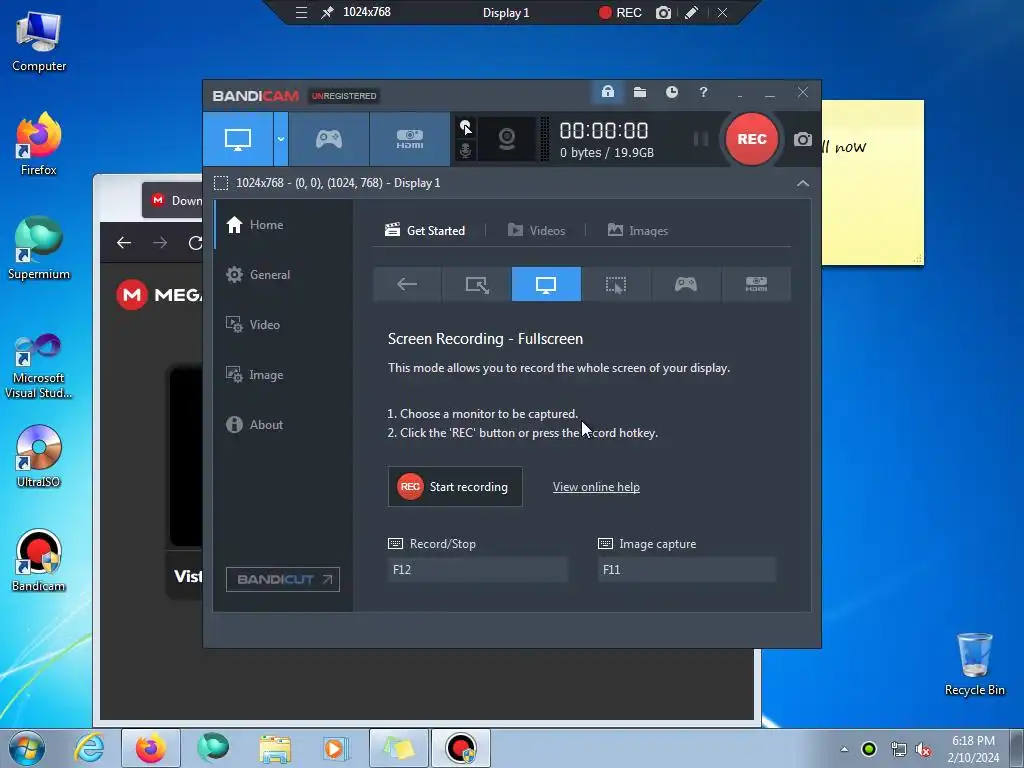Image resolution: width=1024 pixels, height=768 pixels.
Task: Open Internet Explorer from the taskbar
Action: click(x=89, y=748)
